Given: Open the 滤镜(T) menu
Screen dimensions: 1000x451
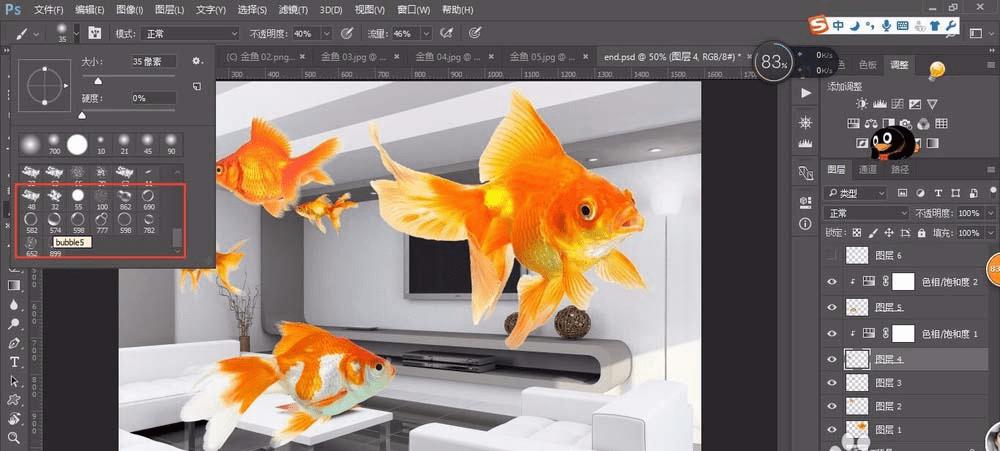Looking at the screenshot, I should [293, 10].
